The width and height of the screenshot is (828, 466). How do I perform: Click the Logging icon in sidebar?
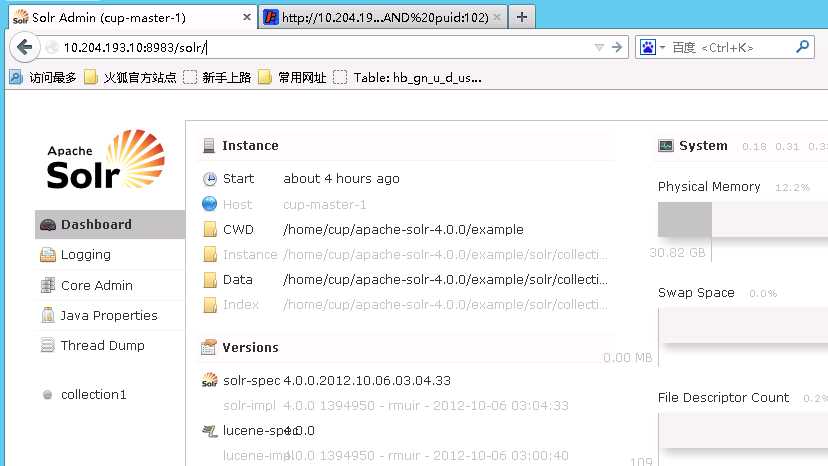(x=48, y=255)
